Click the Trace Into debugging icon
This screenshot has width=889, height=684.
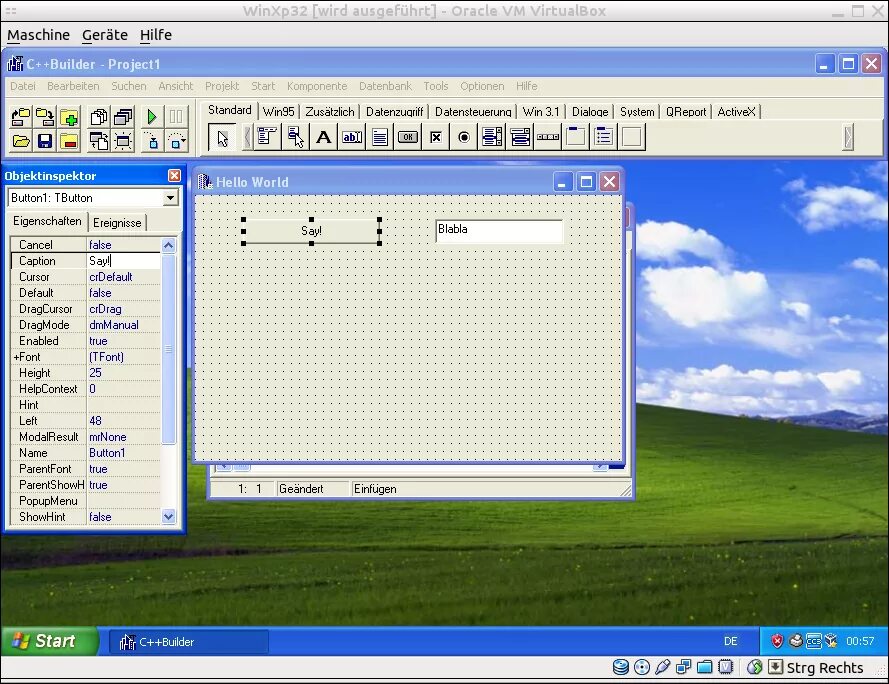(x=151, y=141)
